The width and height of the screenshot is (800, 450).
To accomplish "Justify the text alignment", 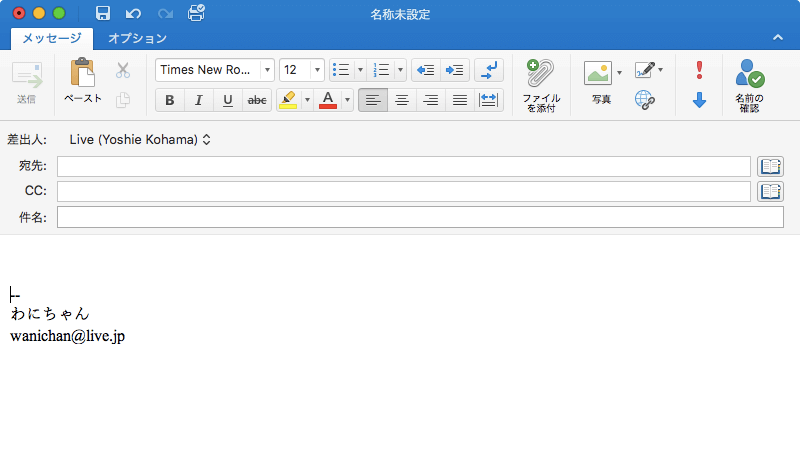I will click(x=460, y=100).
